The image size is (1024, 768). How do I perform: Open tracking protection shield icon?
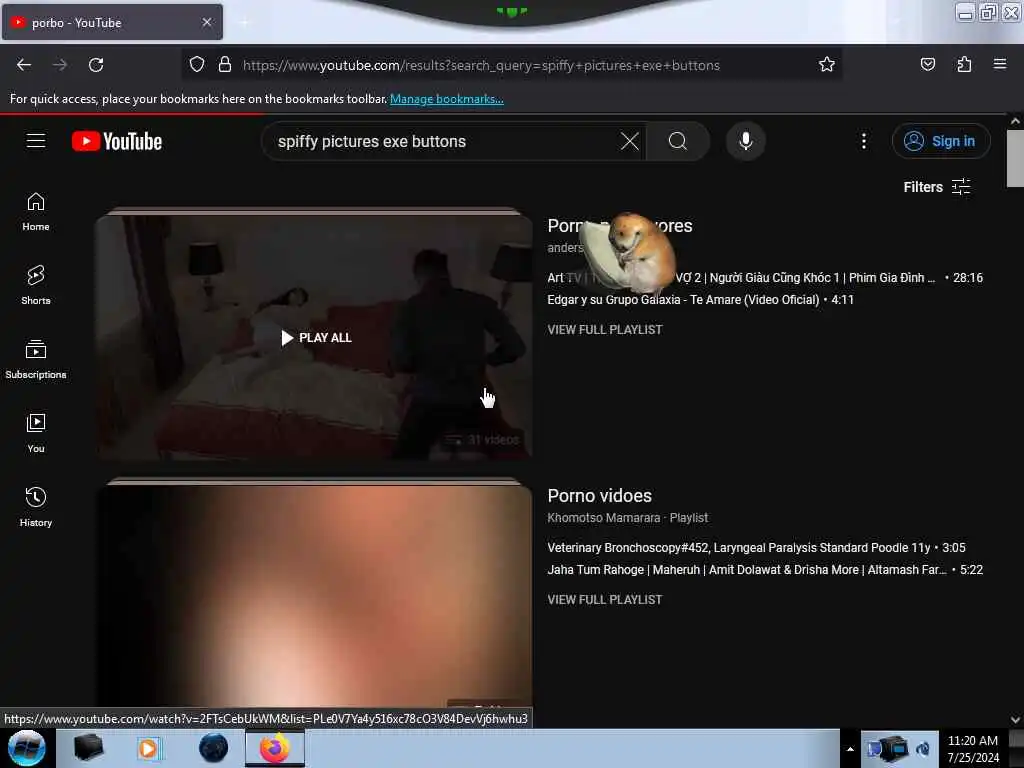(x=197, y=65)
